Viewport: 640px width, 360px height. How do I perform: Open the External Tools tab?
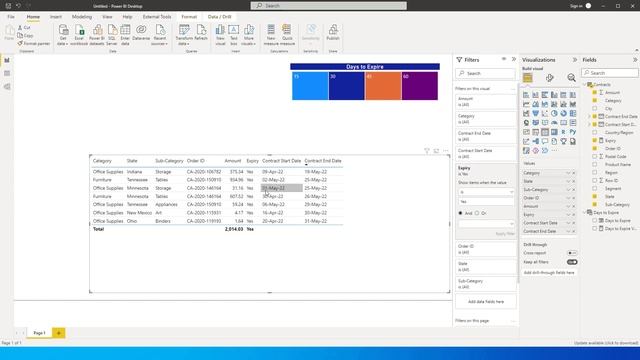(x=157, y=17)
